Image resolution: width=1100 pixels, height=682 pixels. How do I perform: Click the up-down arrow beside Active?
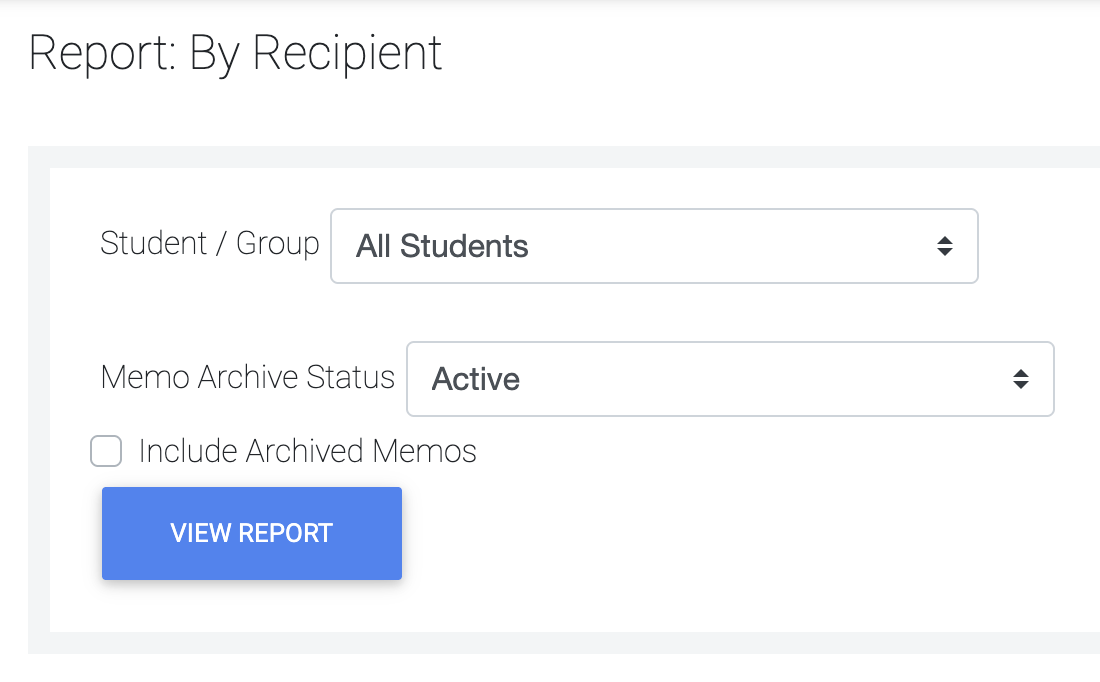(x=1020, y=379)
